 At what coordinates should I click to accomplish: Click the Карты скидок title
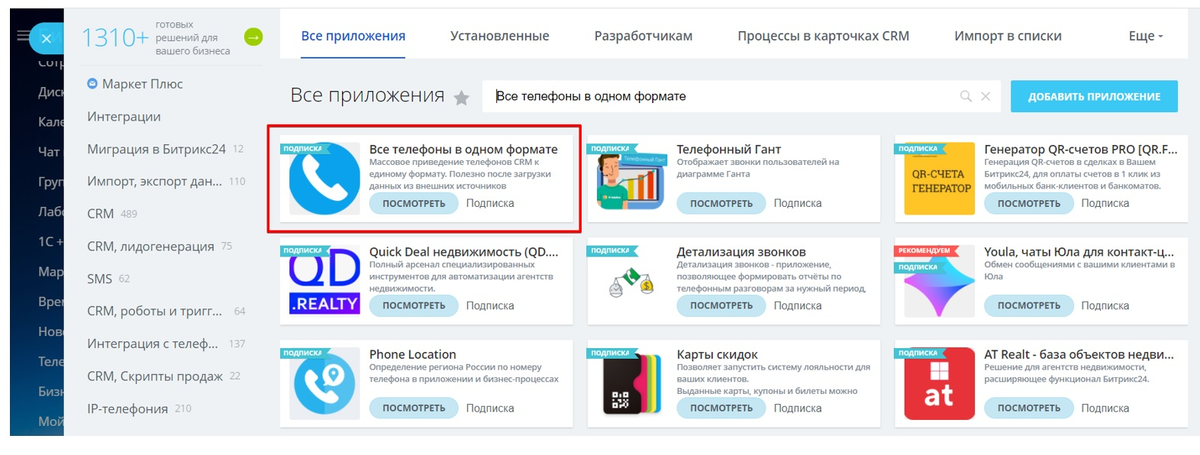(x=717, y=354)
